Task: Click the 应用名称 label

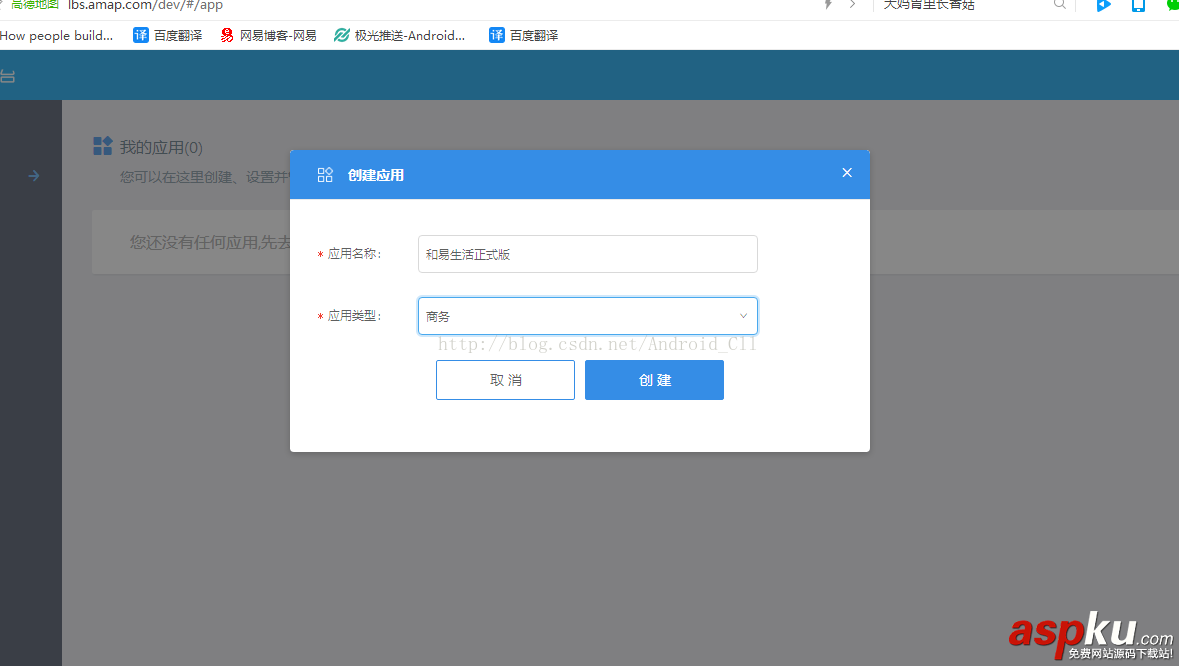Action: pos(354,254)
